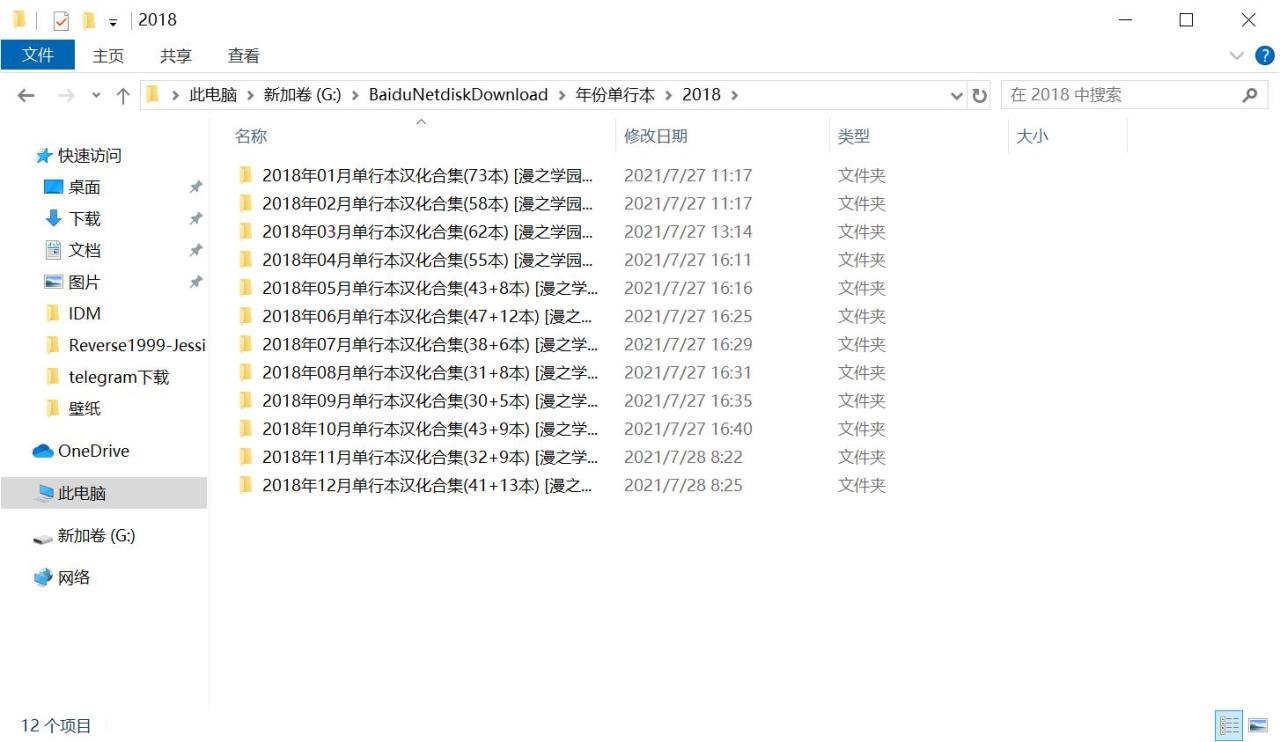Click the folder icon of the 2018年08月 row
Image resolution: width=1280 pixels, height=742 pixels.
click(246, 372)
